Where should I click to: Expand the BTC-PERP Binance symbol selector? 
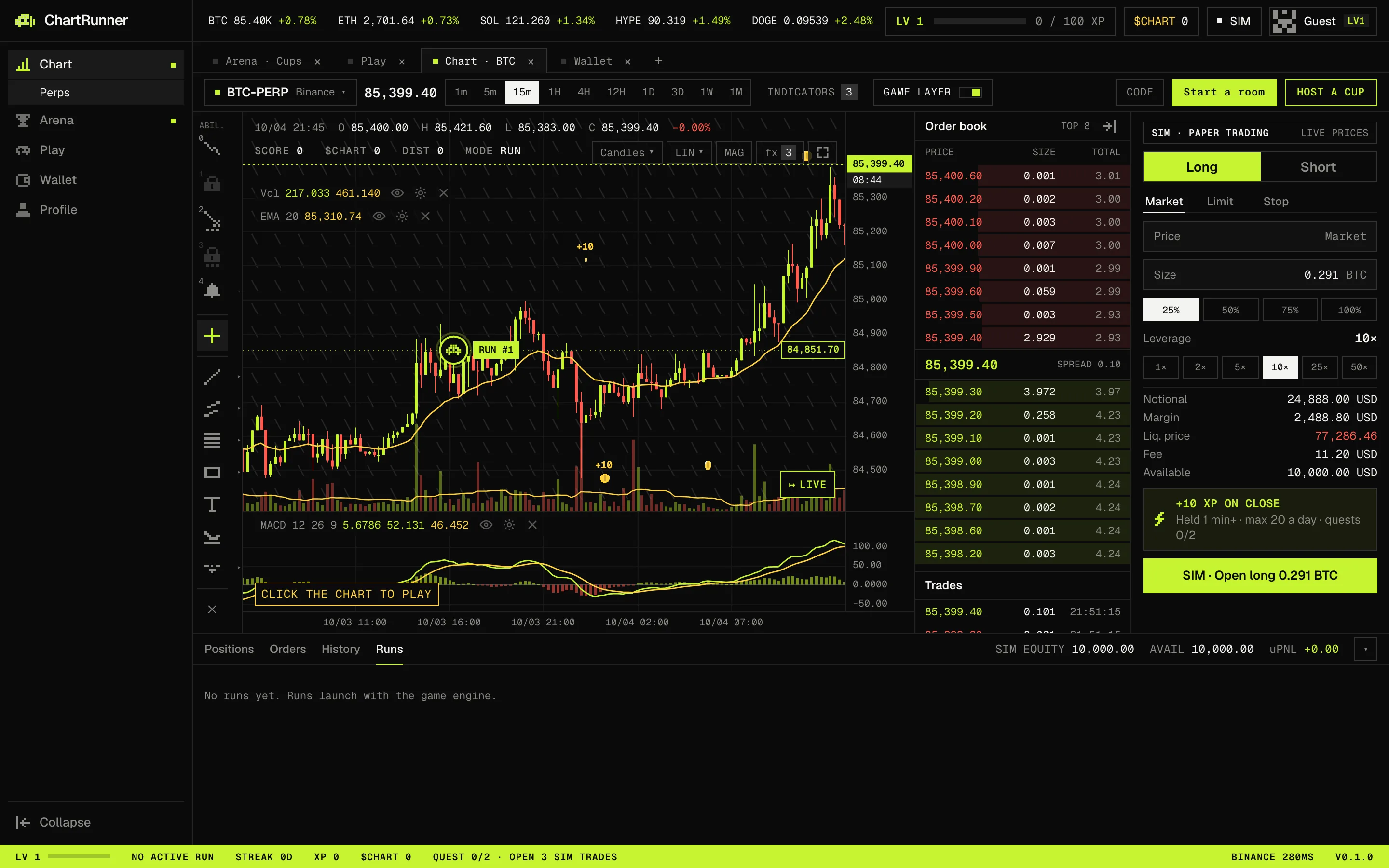[280, 93]
